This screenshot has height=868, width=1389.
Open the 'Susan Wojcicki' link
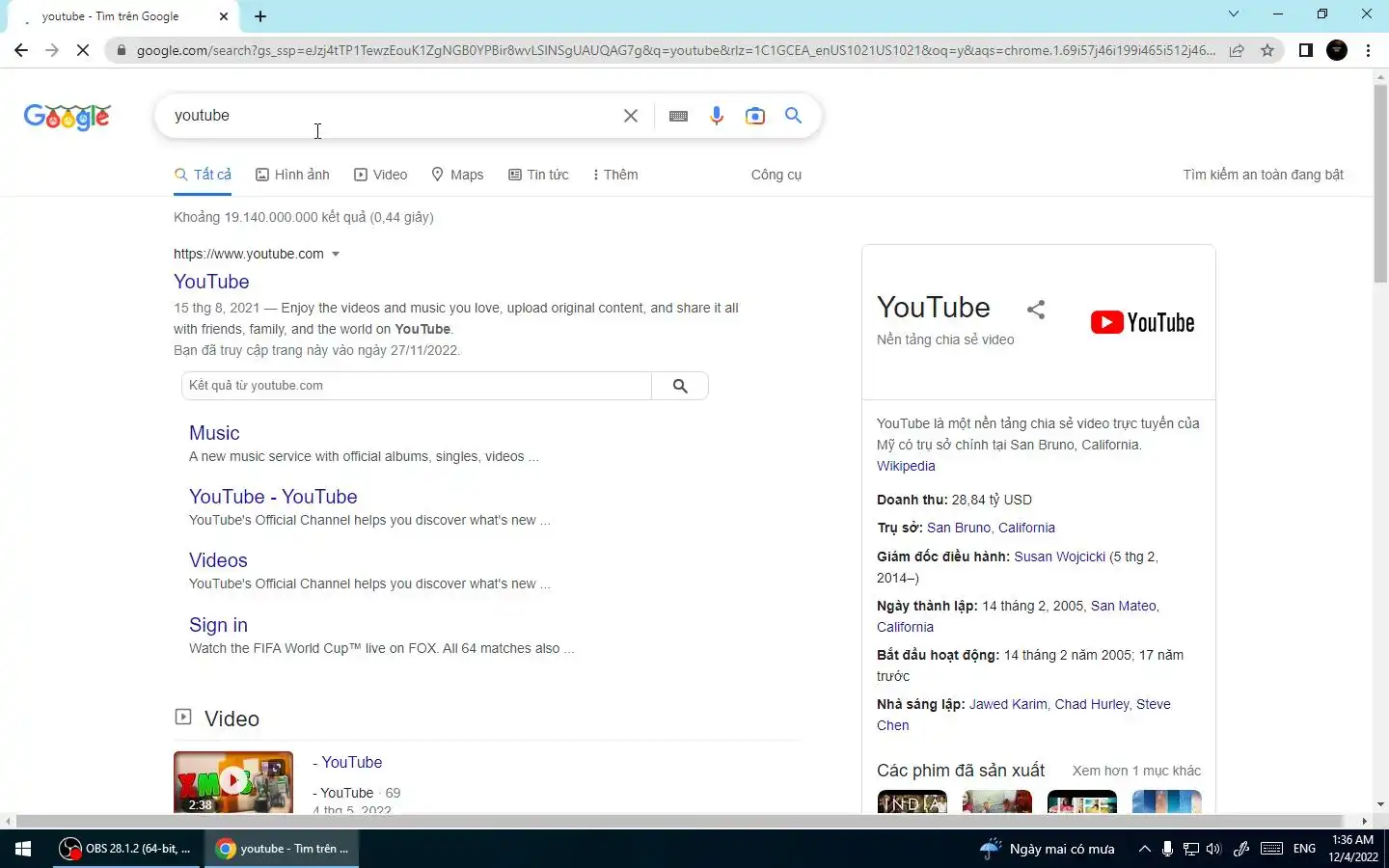[x=1059, y=556]
